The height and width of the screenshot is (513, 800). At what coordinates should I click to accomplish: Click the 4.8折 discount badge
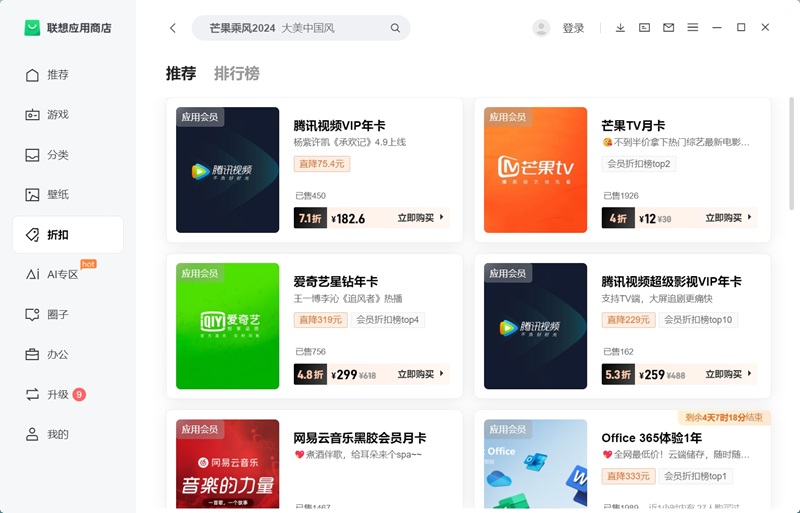310,374
